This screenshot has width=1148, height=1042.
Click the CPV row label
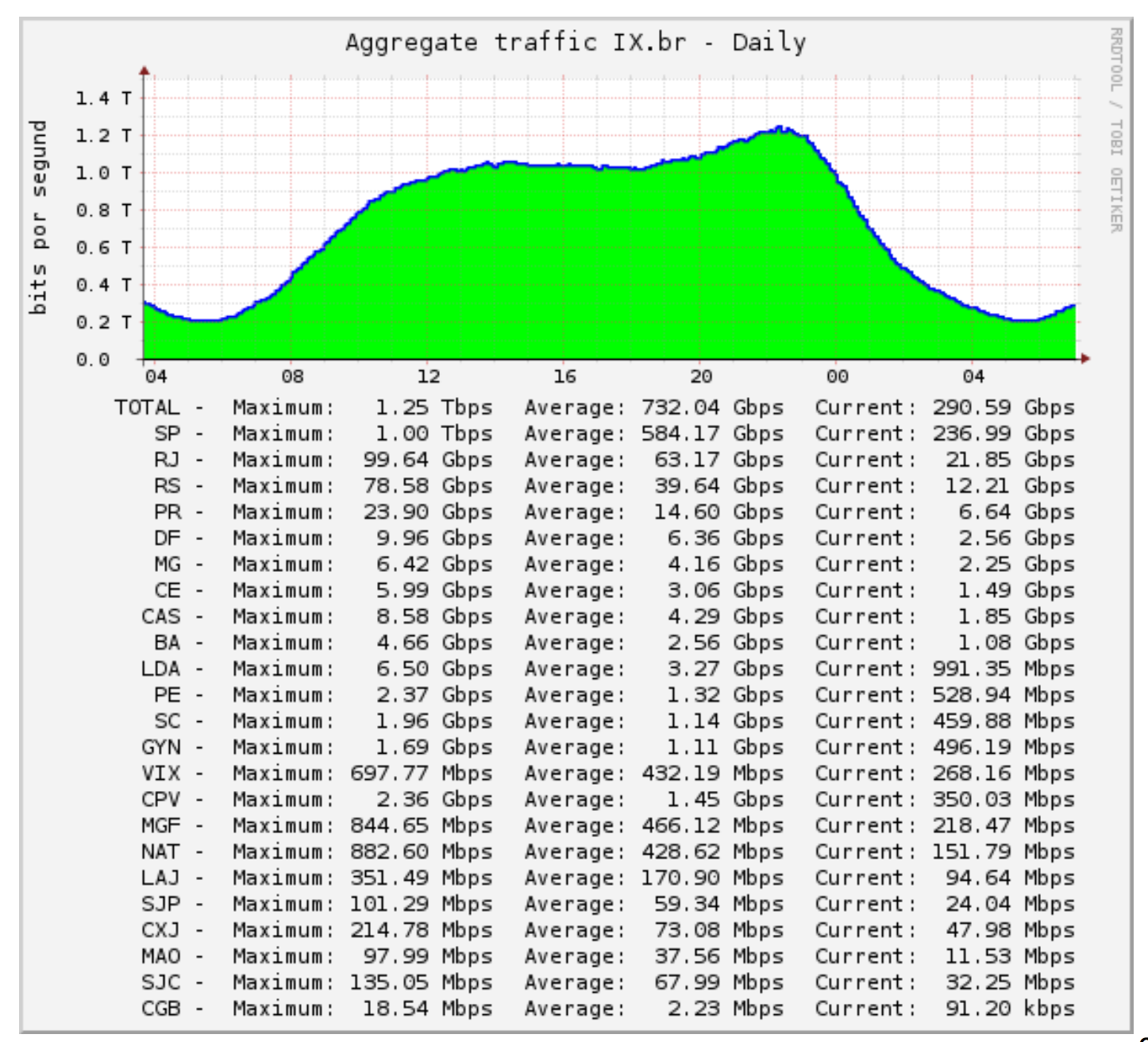coord(160,800)
